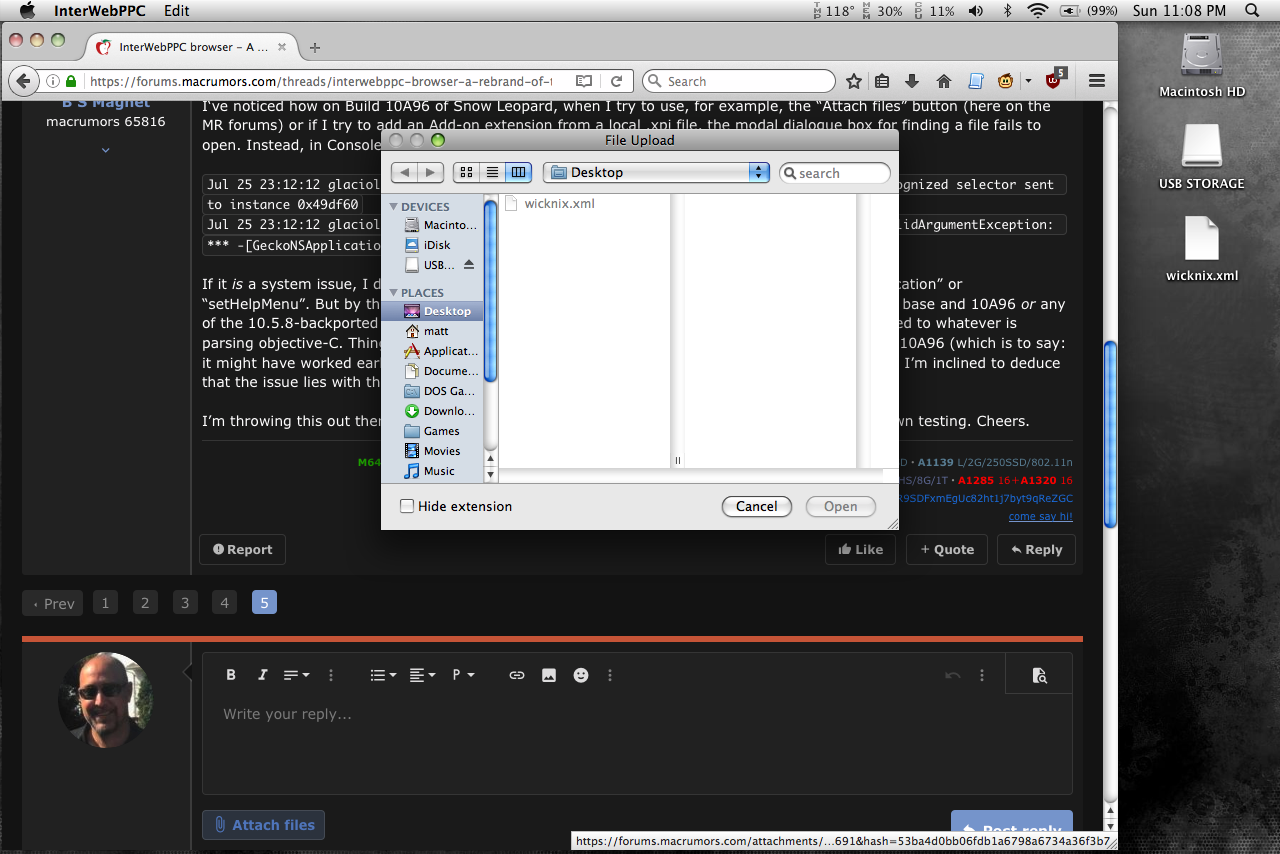This screenshot has width=1280, height=854.
Task: Click the uBlock shield icon with badge
Action: coord(1055,80)
